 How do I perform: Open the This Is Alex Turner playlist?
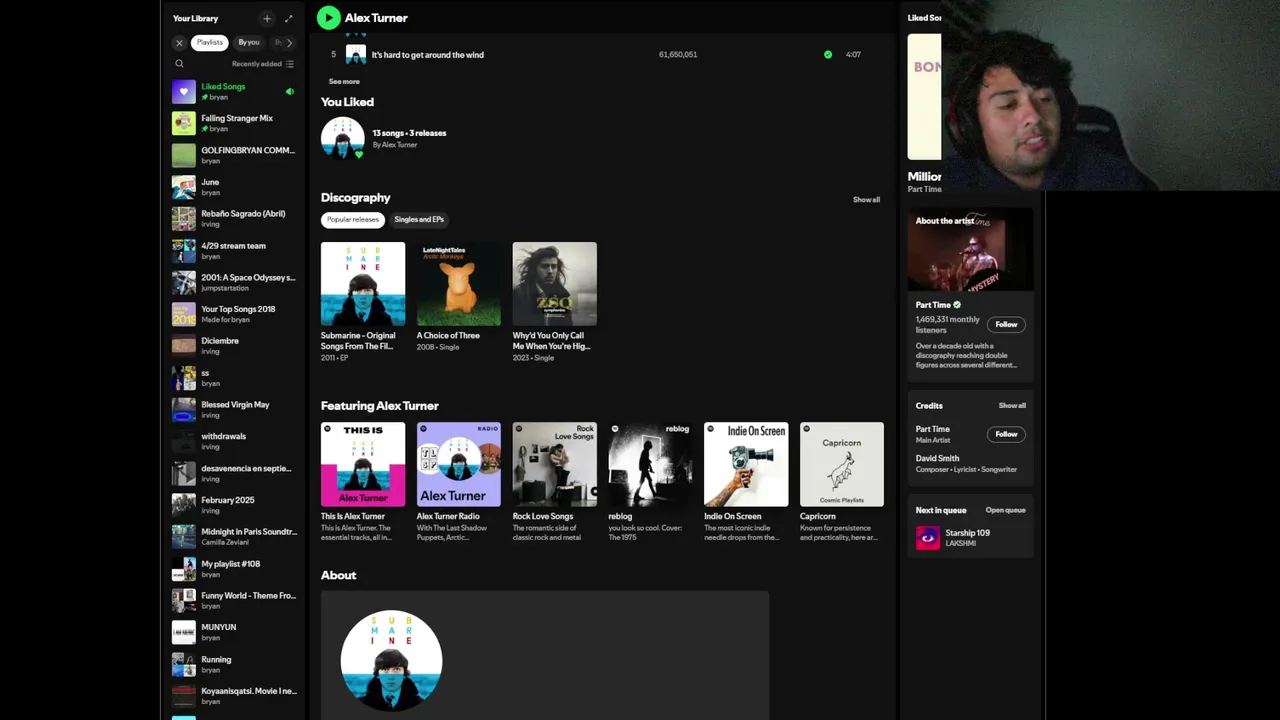point(363,464)
